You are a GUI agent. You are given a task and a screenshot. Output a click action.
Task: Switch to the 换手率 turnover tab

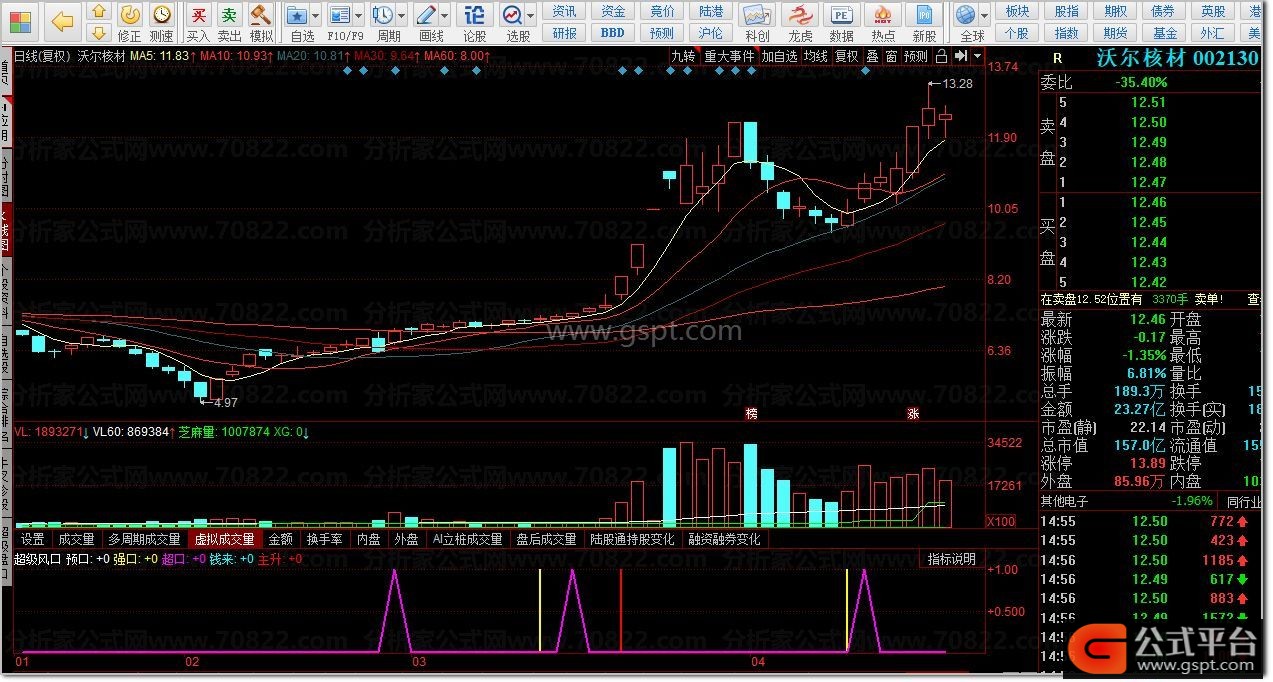coord(325,539)
